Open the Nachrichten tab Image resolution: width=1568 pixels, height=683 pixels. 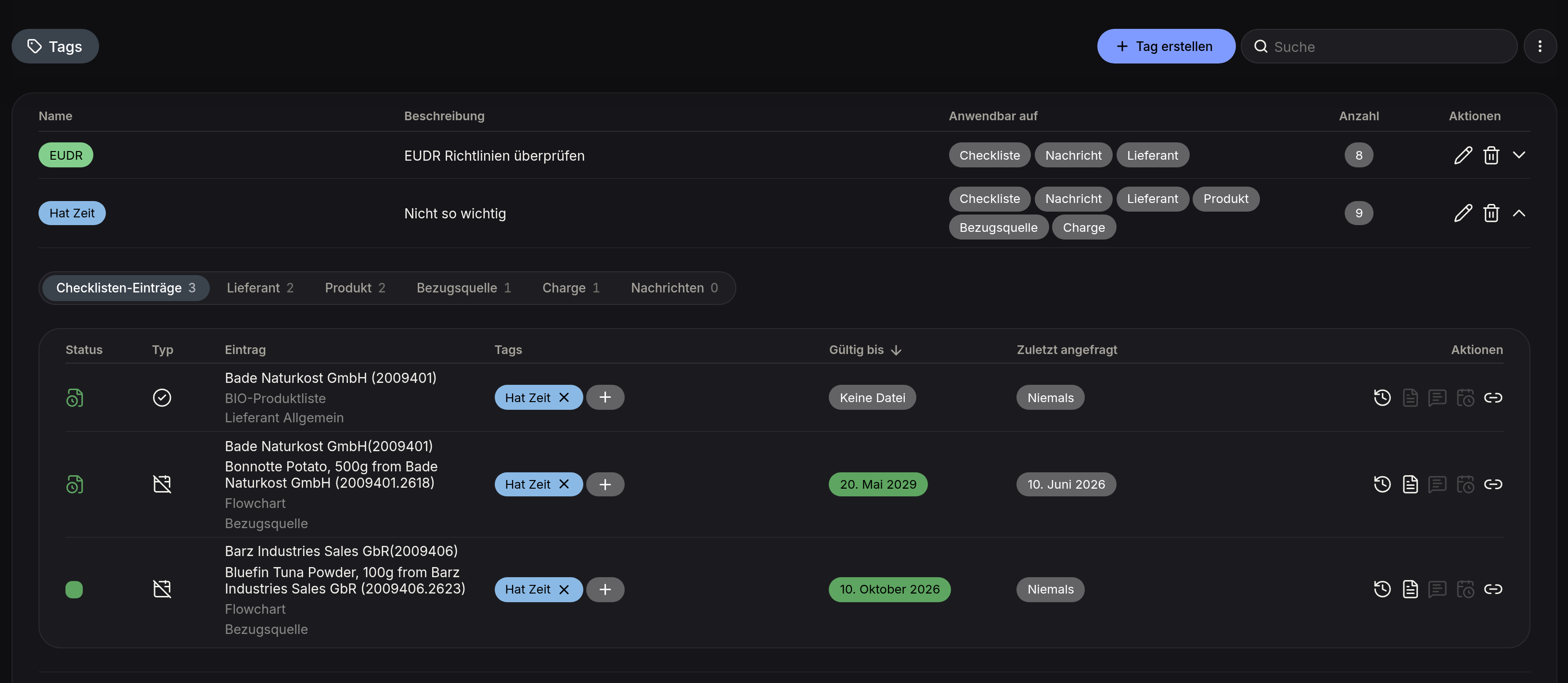point(674,288)
